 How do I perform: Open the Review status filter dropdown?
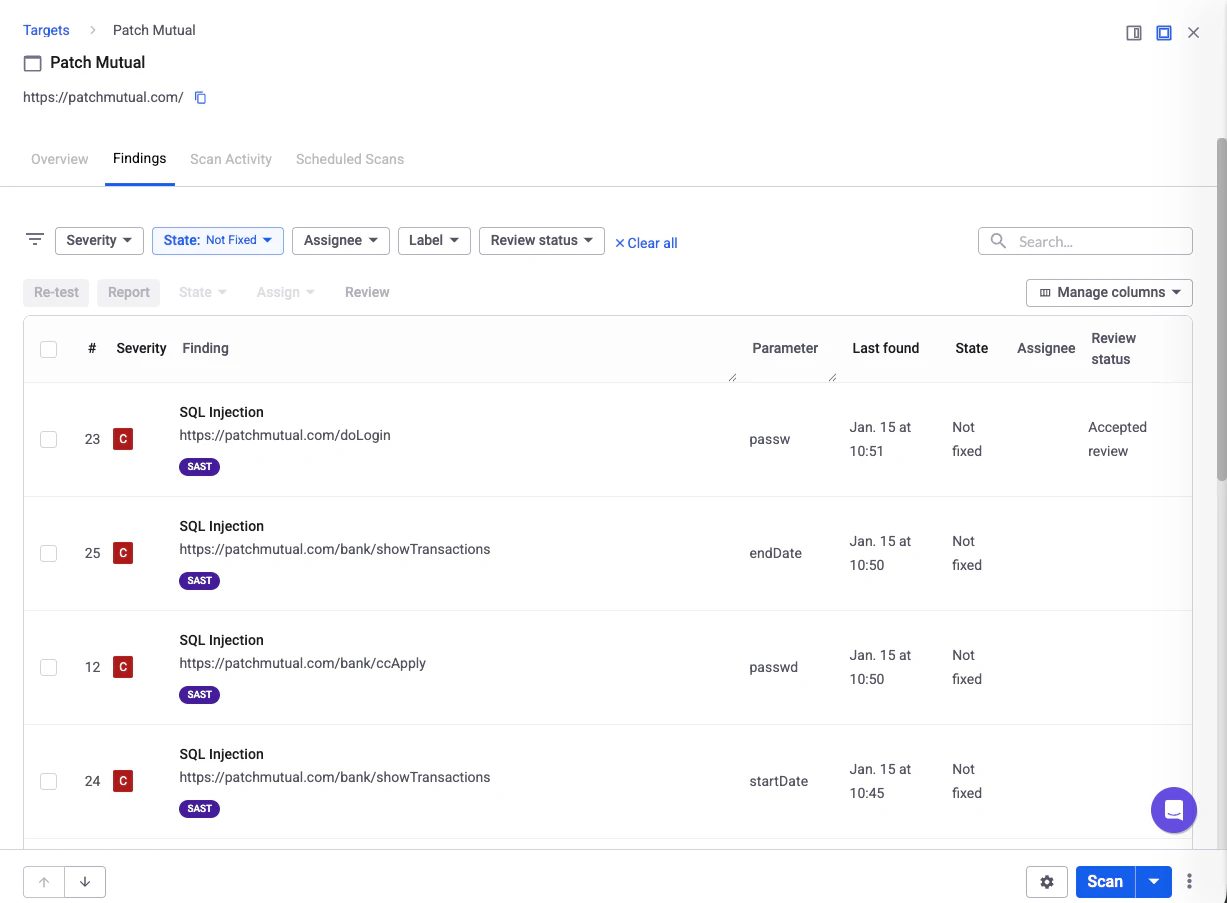[x=542, y=240]
